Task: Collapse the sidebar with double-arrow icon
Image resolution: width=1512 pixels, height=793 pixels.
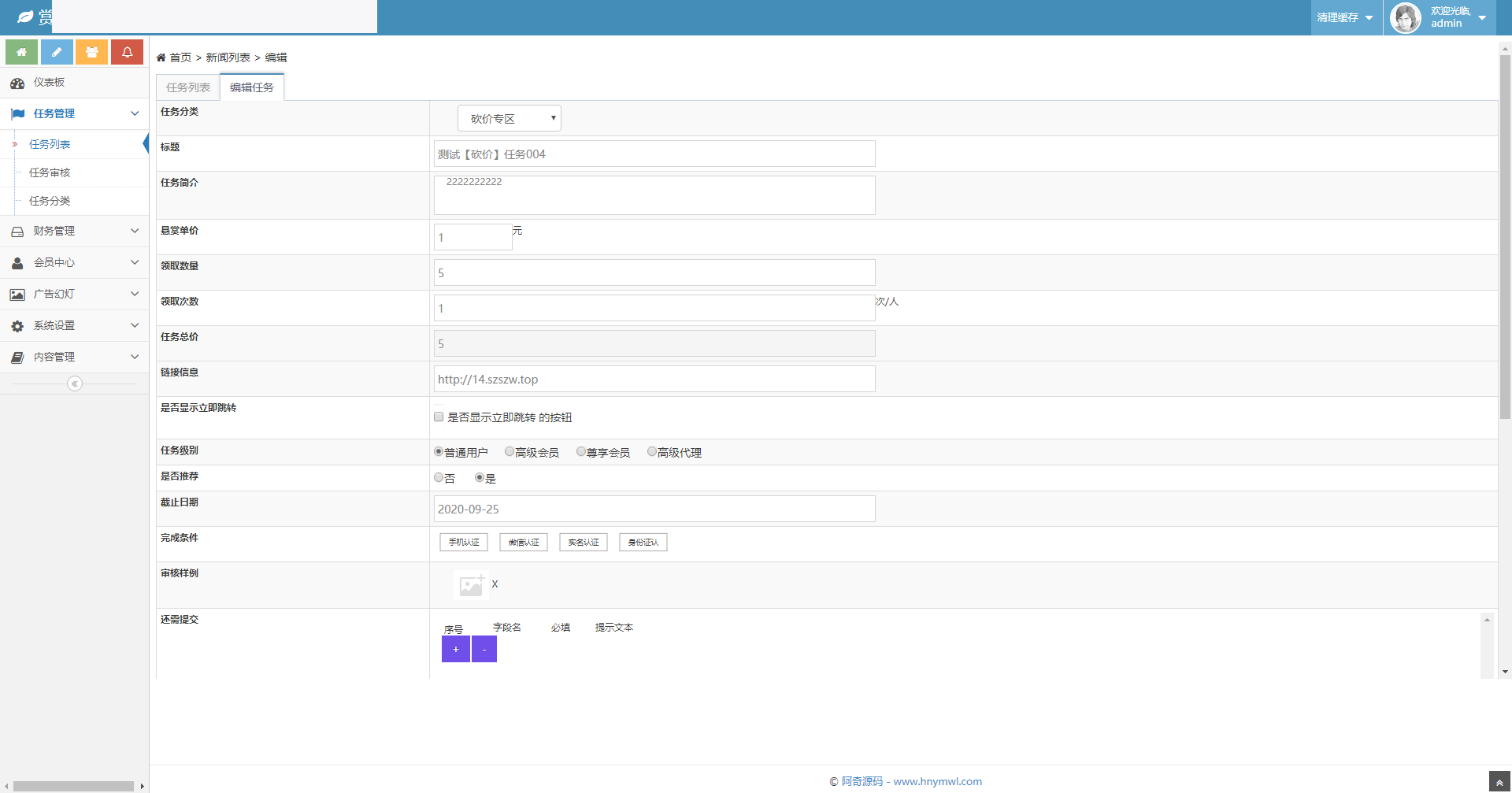Action: click(x=75, y=384)
